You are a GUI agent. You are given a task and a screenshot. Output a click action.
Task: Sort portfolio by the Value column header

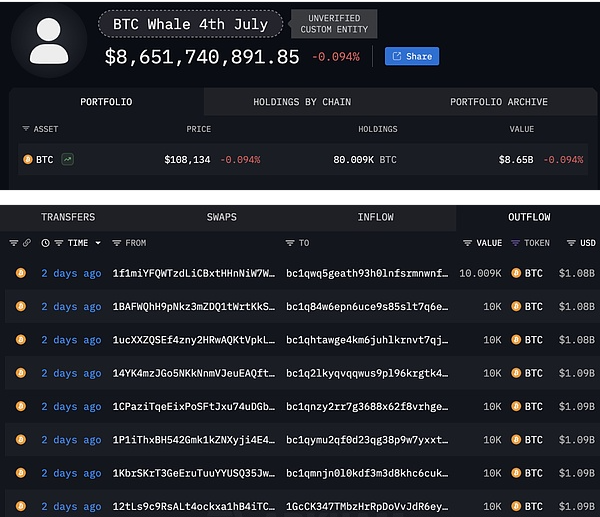[x=522, y=129]
